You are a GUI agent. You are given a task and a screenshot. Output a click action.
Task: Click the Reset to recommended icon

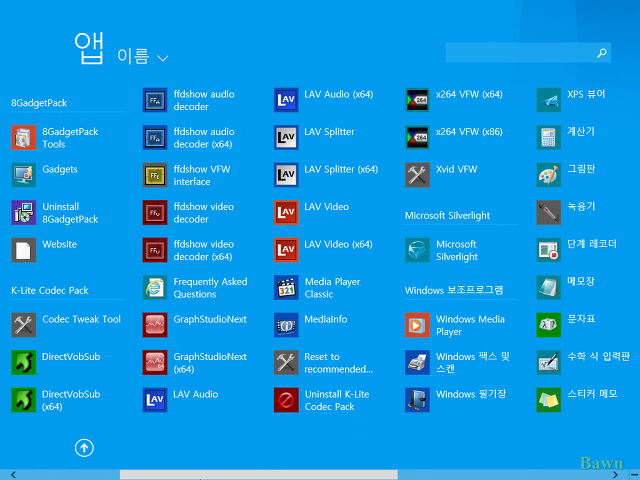(286, 362)
